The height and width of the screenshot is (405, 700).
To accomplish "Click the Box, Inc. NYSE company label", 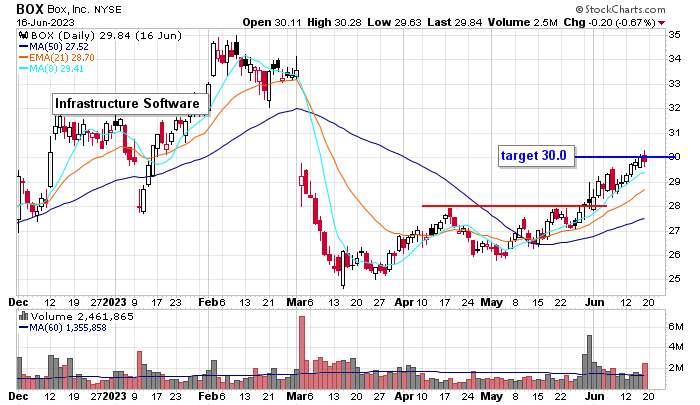I will 84,9.
